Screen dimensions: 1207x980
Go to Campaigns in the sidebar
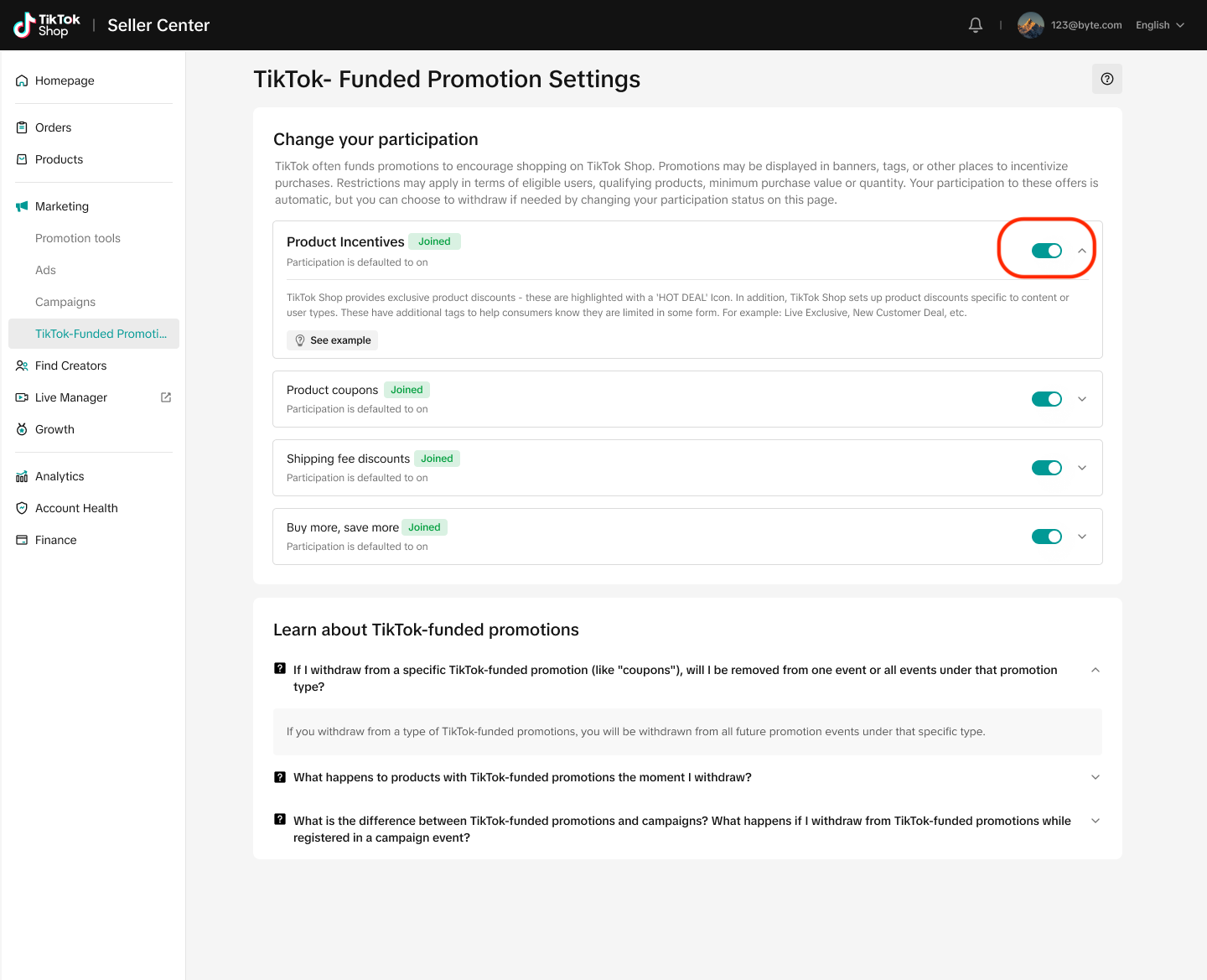65,302
